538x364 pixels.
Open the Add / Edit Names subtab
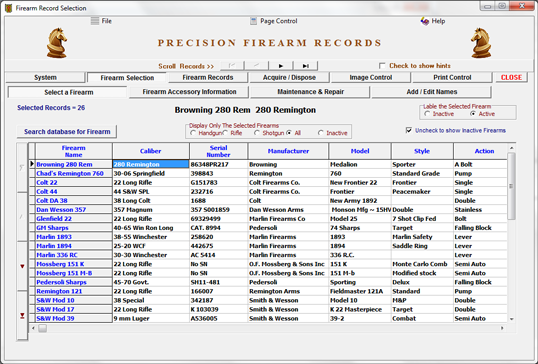tap(431, 92)
